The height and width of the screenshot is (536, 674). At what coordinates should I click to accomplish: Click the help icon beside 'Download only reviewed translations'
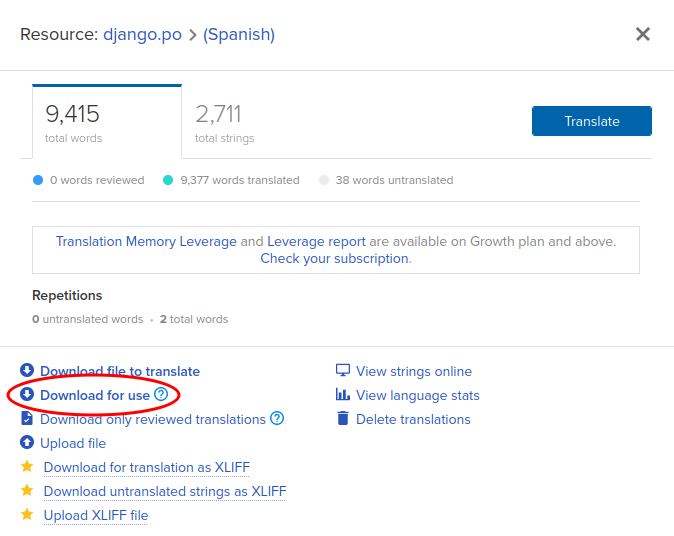pyautogui.click(x=277, y=419)
